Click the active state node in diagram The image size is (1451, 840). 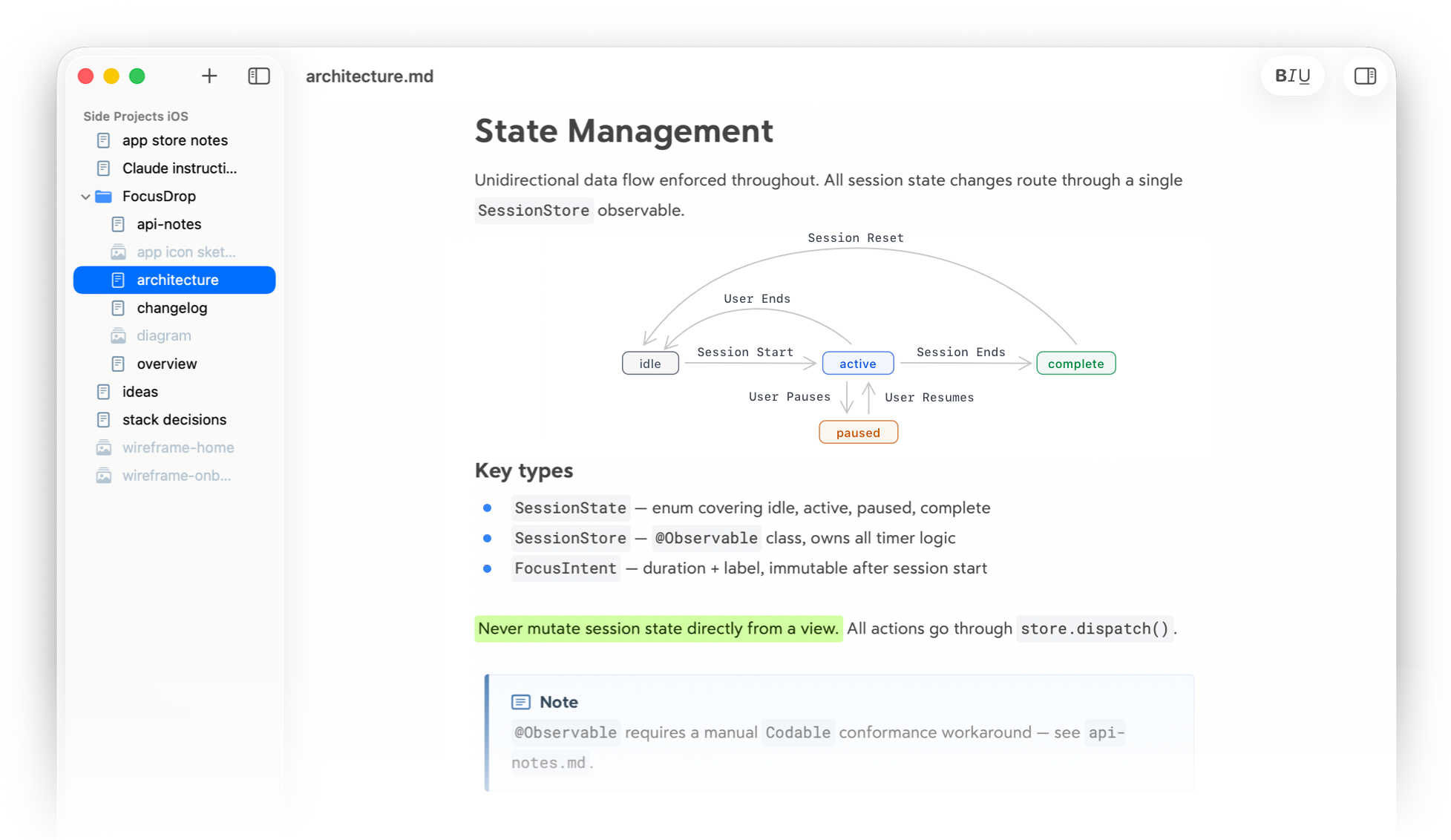pos(858,364)
